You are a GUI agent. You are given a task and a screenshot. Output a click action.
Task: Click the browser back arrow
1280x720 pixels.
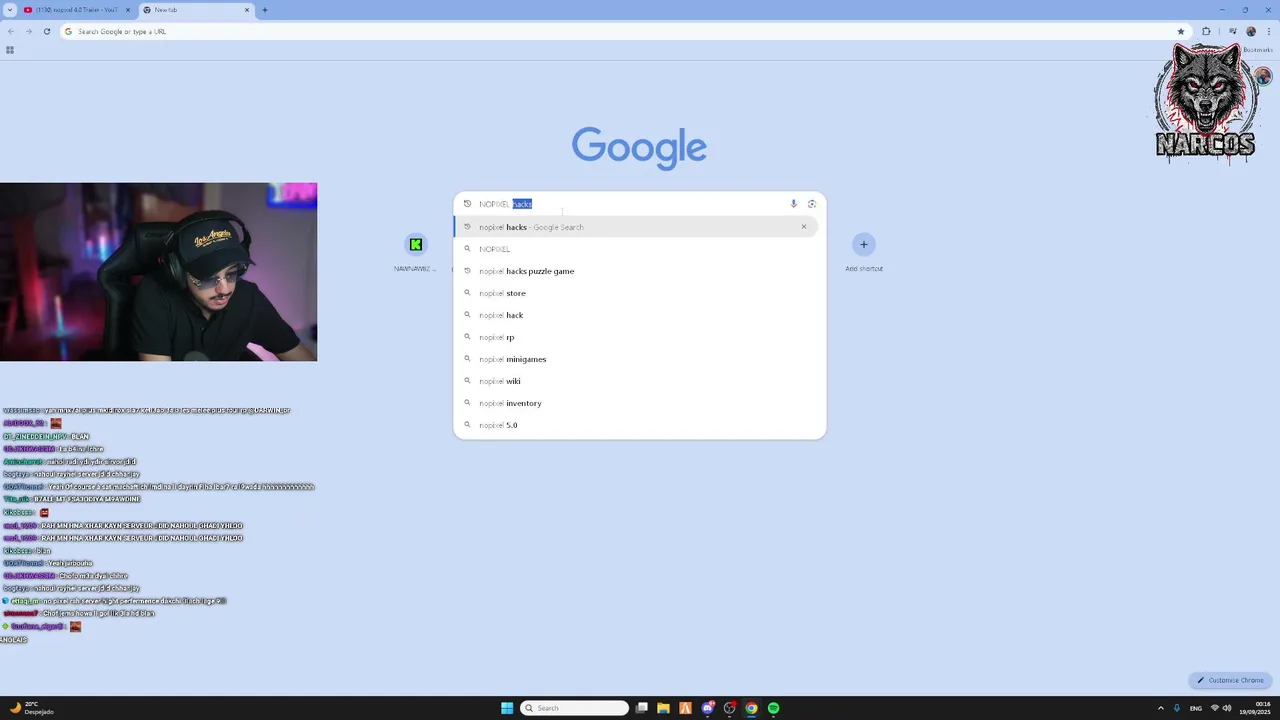pyautogui.click(x=11, y=31)
